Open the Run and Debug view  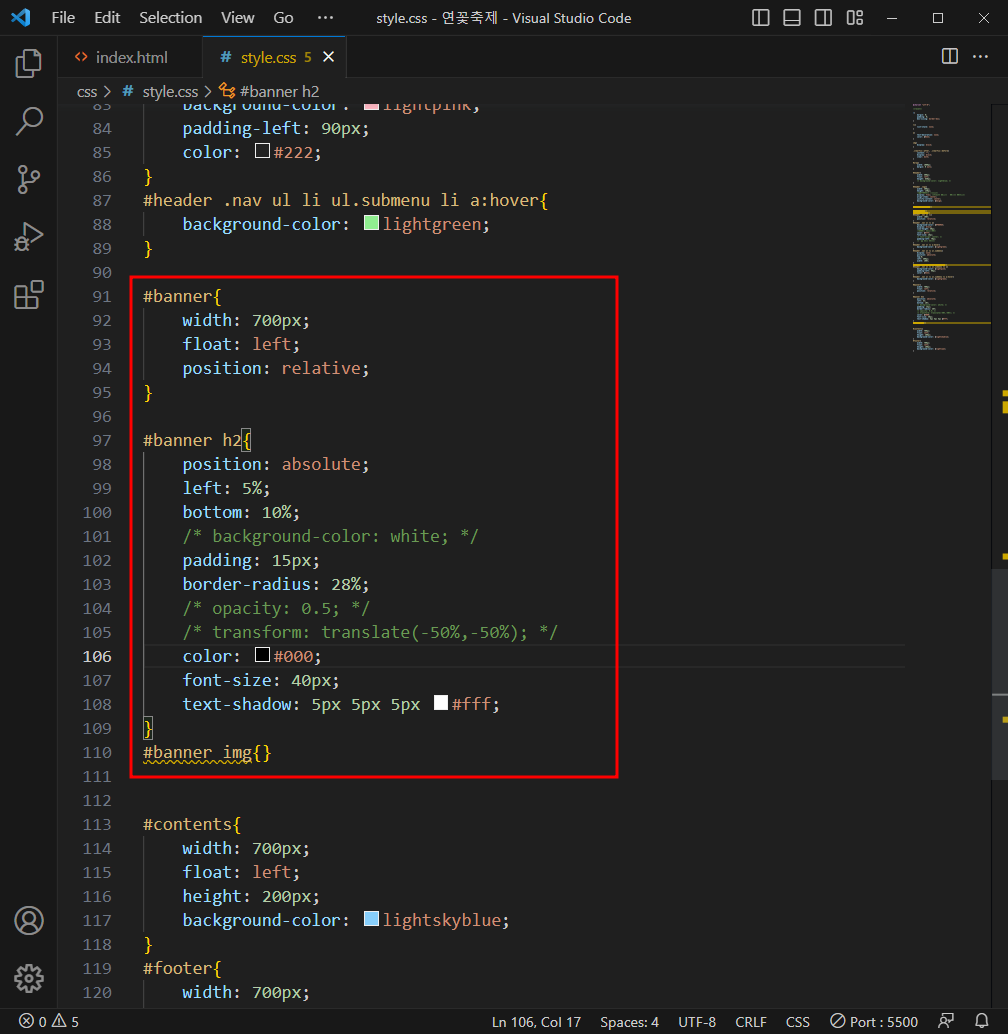tap(28, 237)
